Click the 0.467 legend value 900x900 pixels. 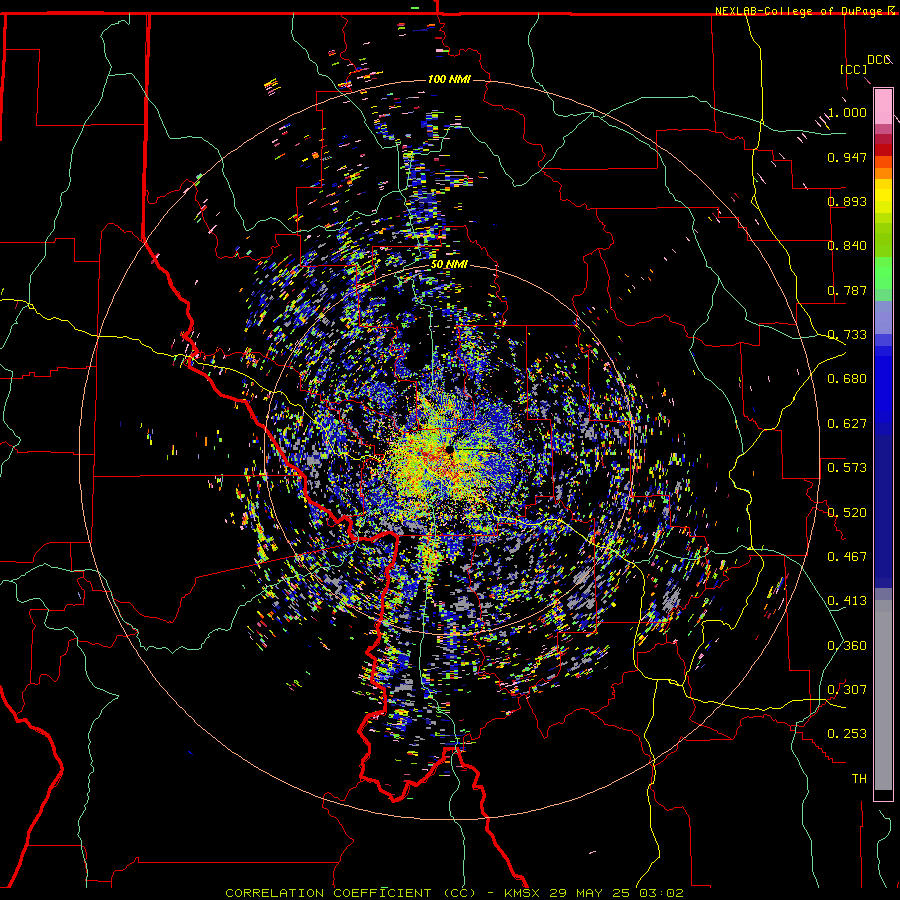click(847, 556)
